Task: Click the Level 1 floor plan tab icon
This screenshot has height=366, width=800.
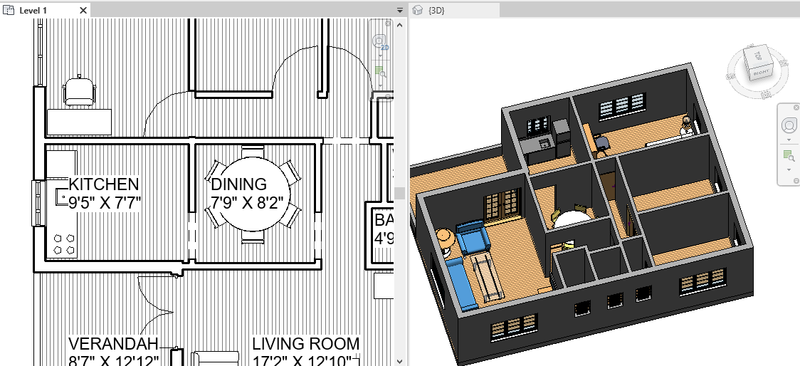Action: (9, 10)
